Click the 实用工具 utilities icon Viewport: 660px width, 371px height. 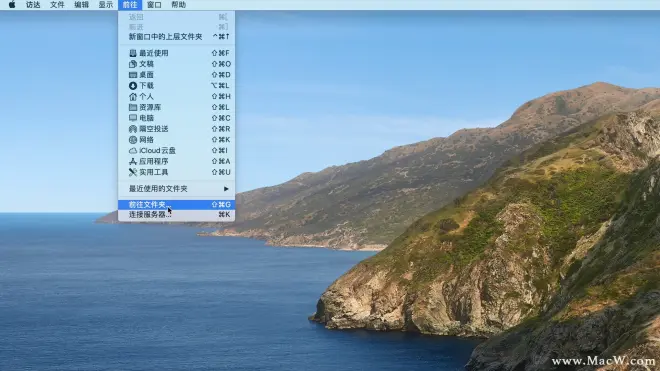tap(133, 172)
